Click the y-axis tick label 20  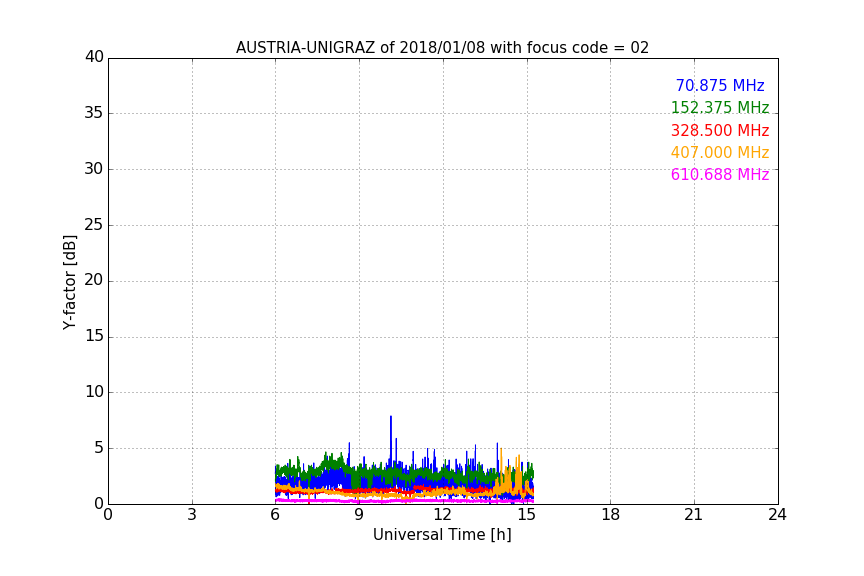94,280
